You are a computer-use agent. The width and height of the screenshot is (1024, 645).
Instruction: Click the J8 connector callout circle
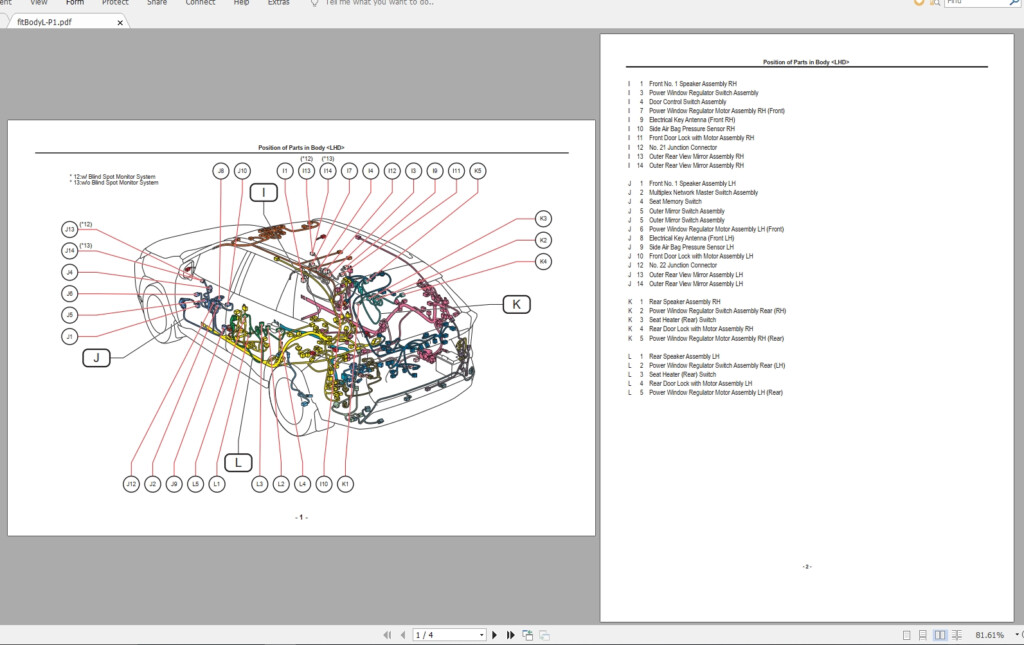[221, 171]
